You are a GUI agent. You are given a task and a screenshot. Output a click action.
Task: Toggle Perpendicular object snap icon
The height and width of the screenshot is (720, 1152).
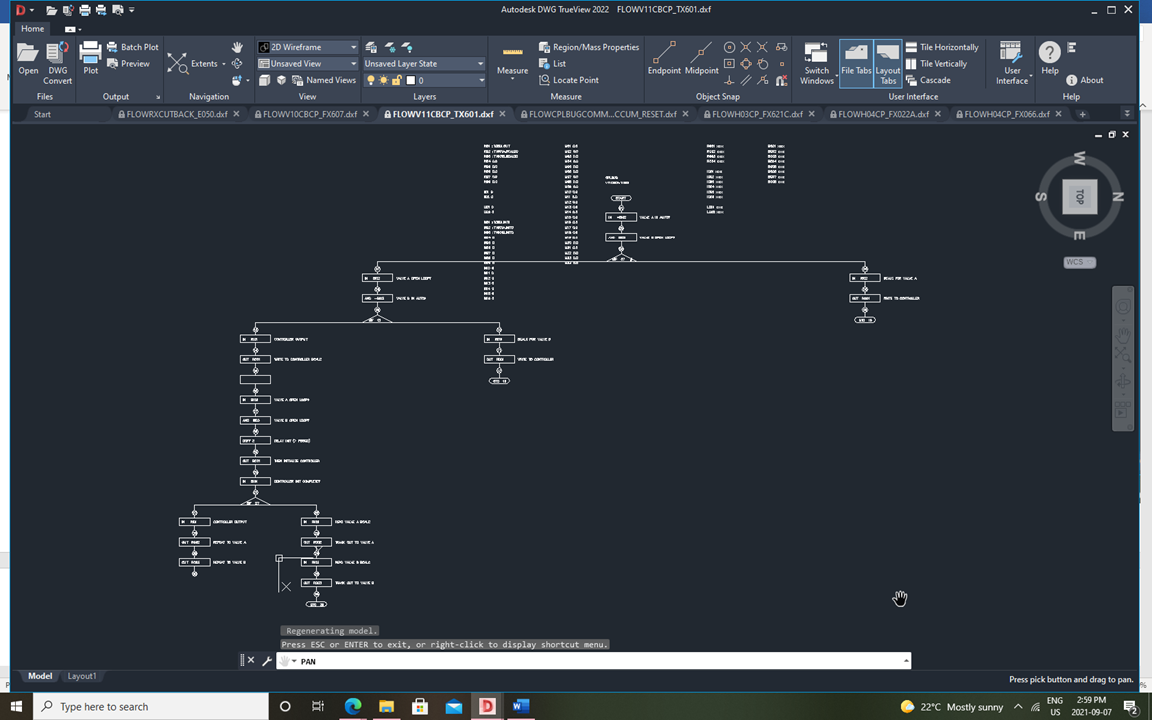pos(729,80)
